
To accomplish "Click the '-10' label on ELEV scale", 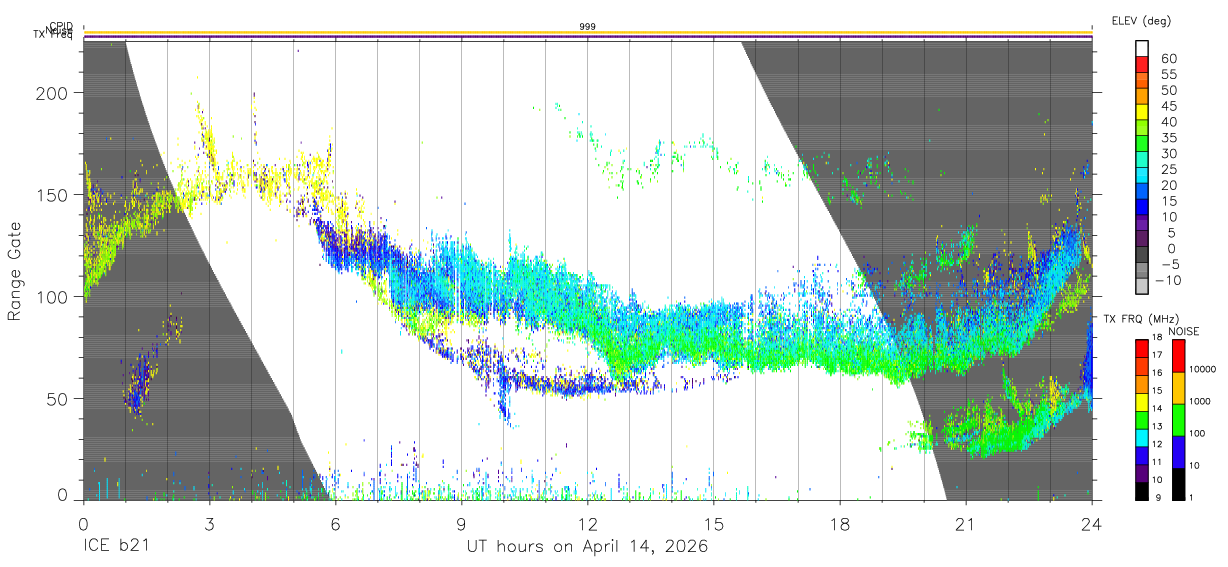I will (x=1166, y=279).
